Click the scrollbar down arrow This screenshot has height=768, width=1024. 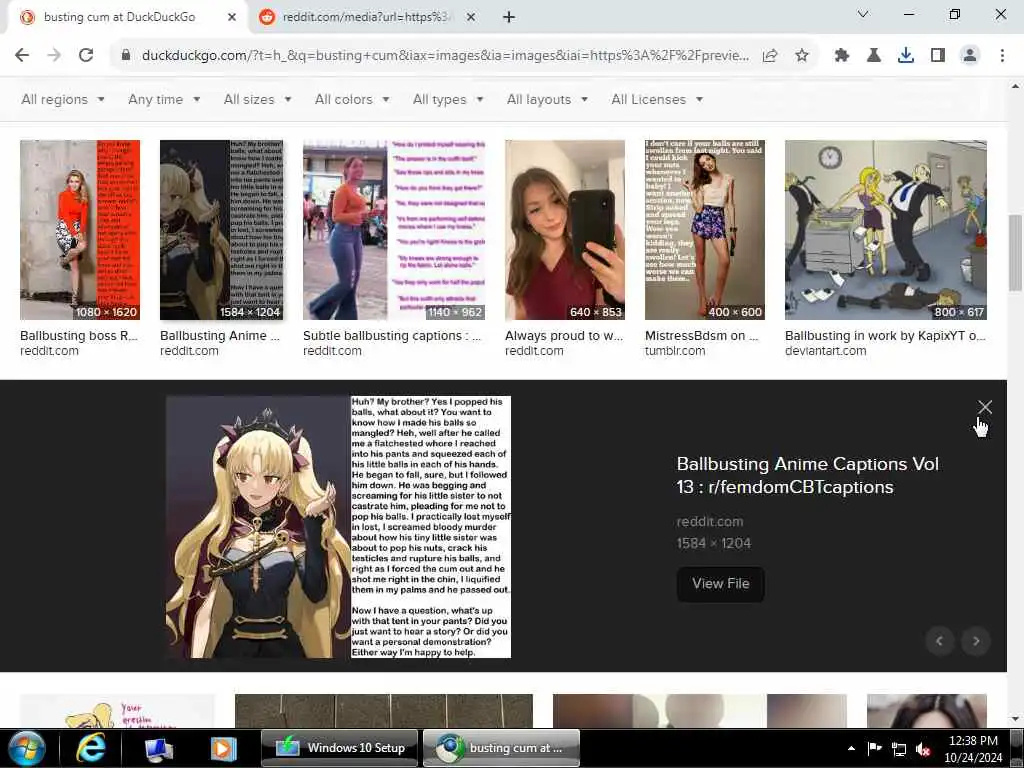(1016, 719)
